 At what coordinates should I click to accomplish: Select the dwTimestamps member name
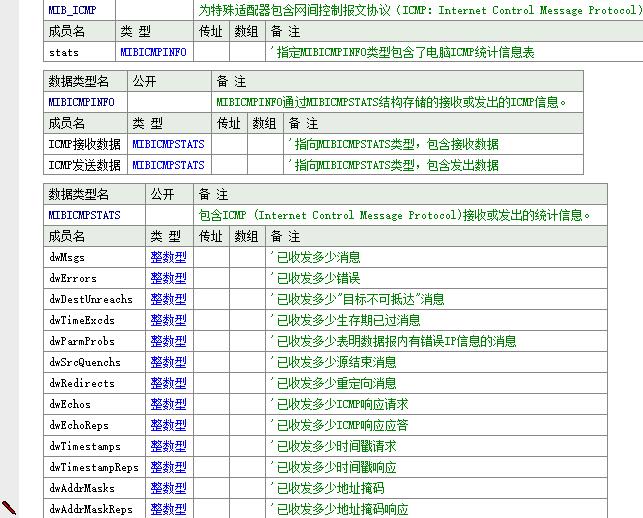(85, 446)
